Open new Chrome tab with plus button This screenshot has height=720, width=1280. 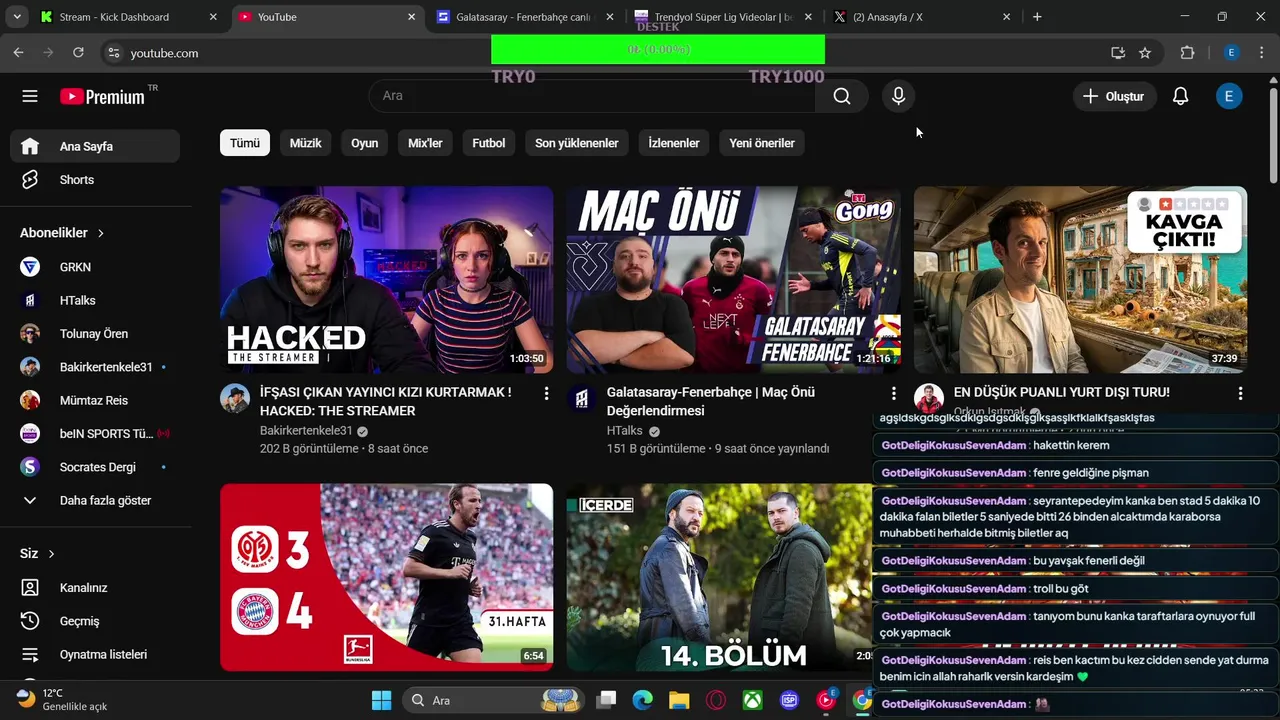point(1037,17)
